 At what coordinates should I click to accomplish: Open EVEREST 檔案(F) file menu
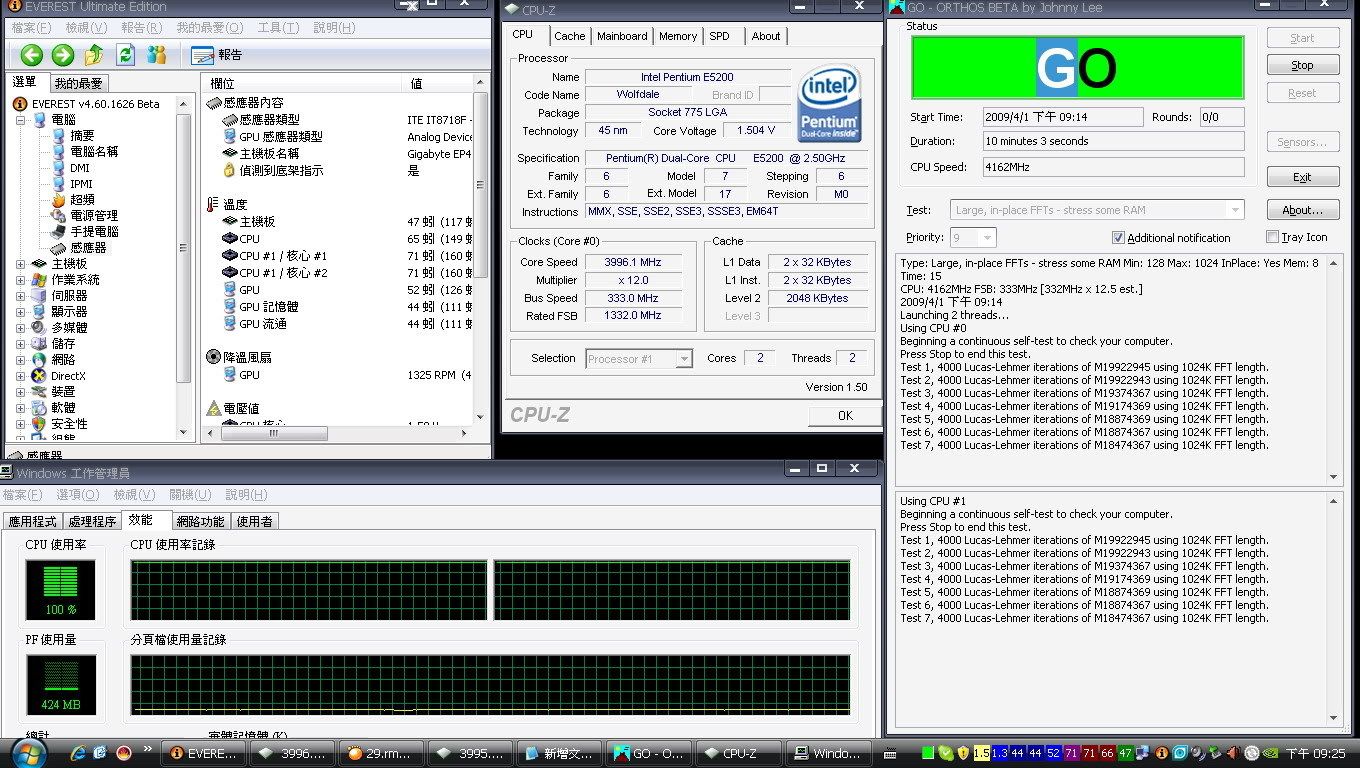click(x=30, y=28)
